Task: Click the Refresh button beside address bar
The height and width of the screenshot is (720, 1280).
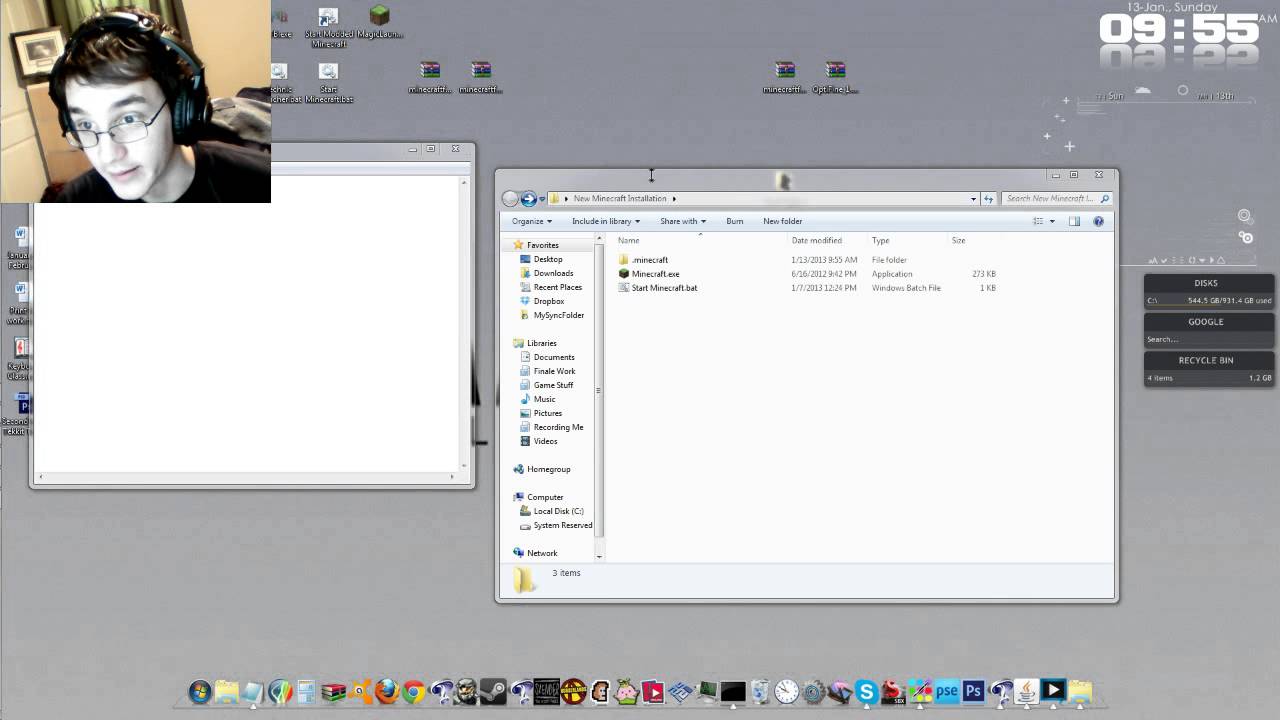Action: point(988,198)
